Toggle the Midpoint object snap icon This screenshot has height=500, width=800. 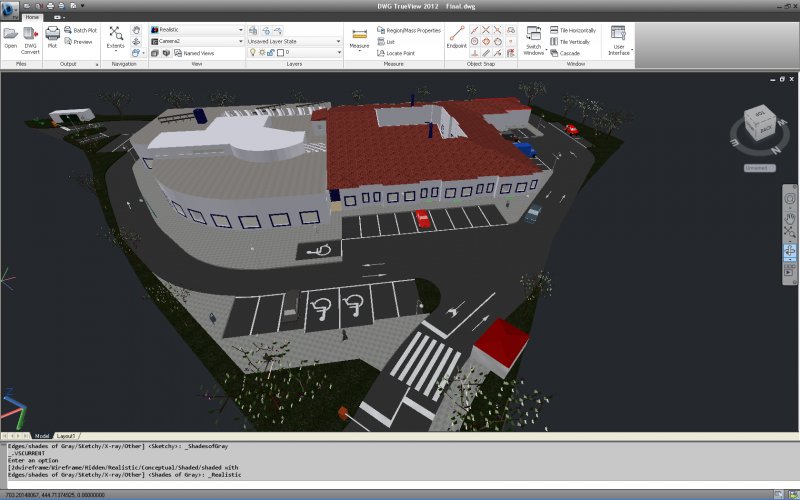(474, 30)
